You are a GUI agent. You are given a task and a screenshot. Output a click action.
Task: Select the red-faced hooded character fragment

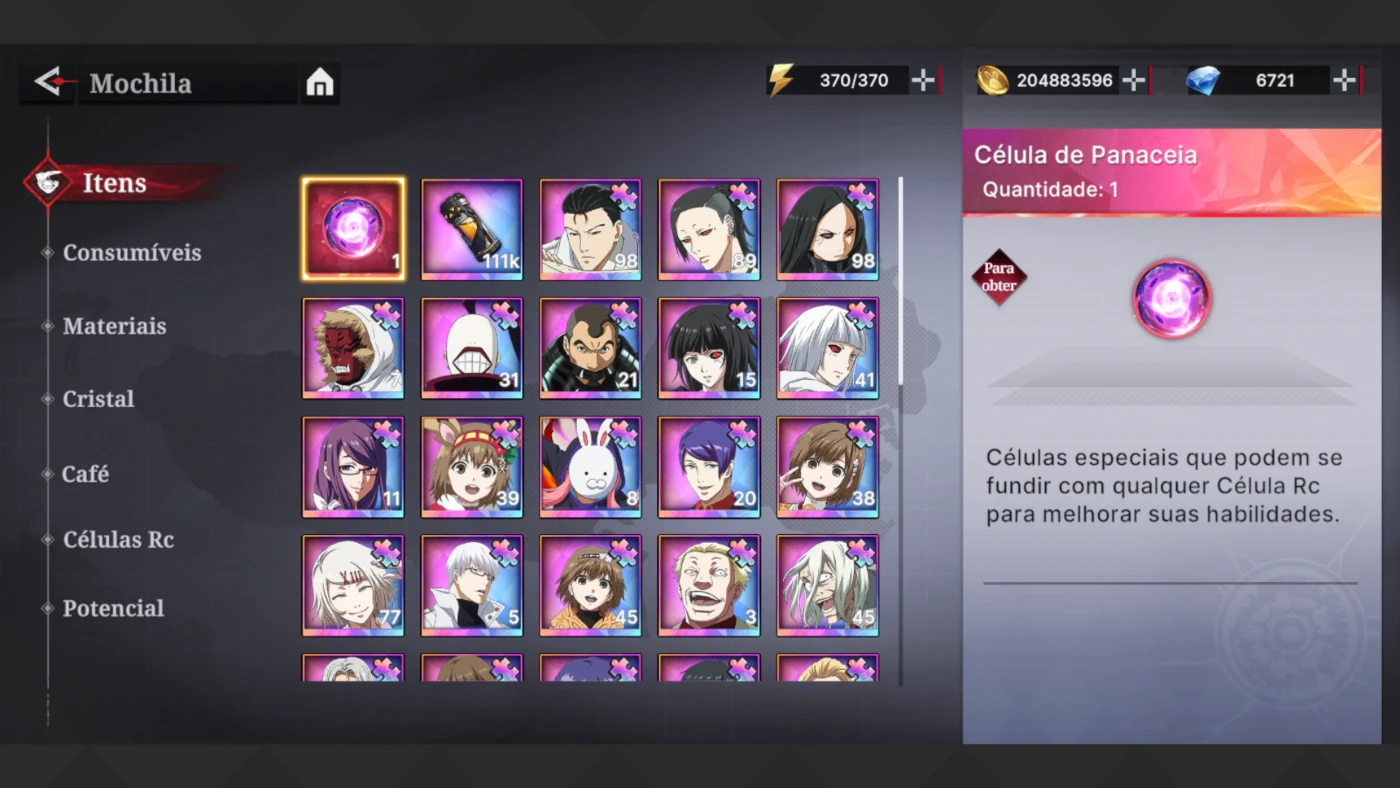(x=353, y=348)
